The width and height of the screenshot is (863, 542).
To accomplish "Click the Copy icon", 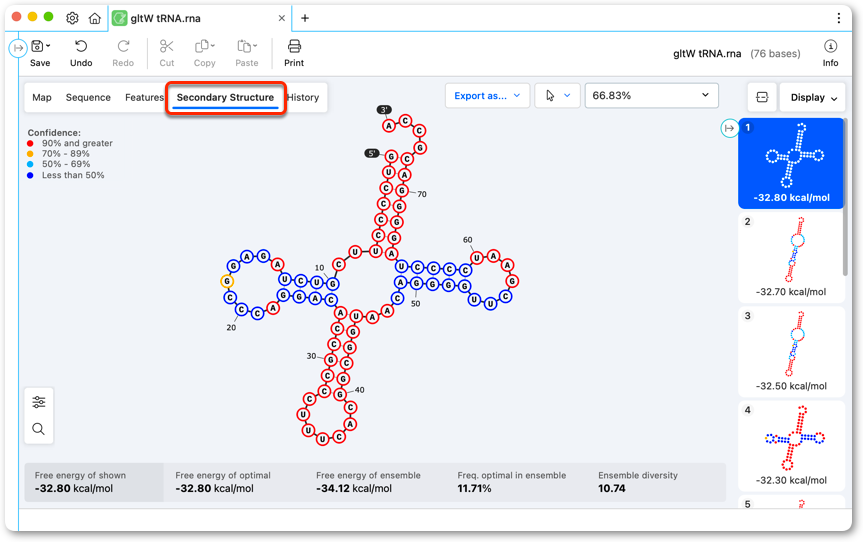I will (203, 46).
